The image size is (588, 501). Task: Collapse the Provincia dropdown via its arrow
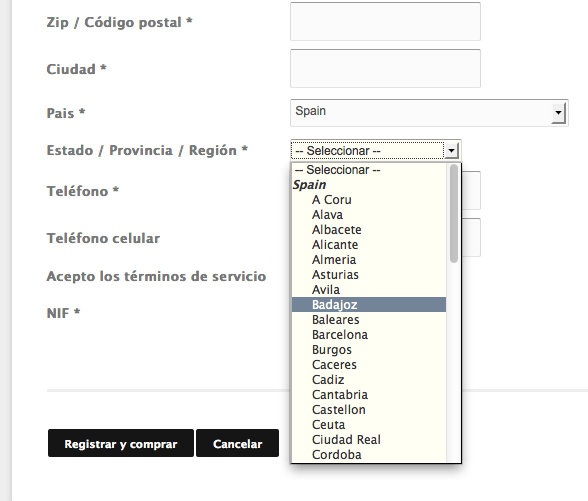point(451,151)
